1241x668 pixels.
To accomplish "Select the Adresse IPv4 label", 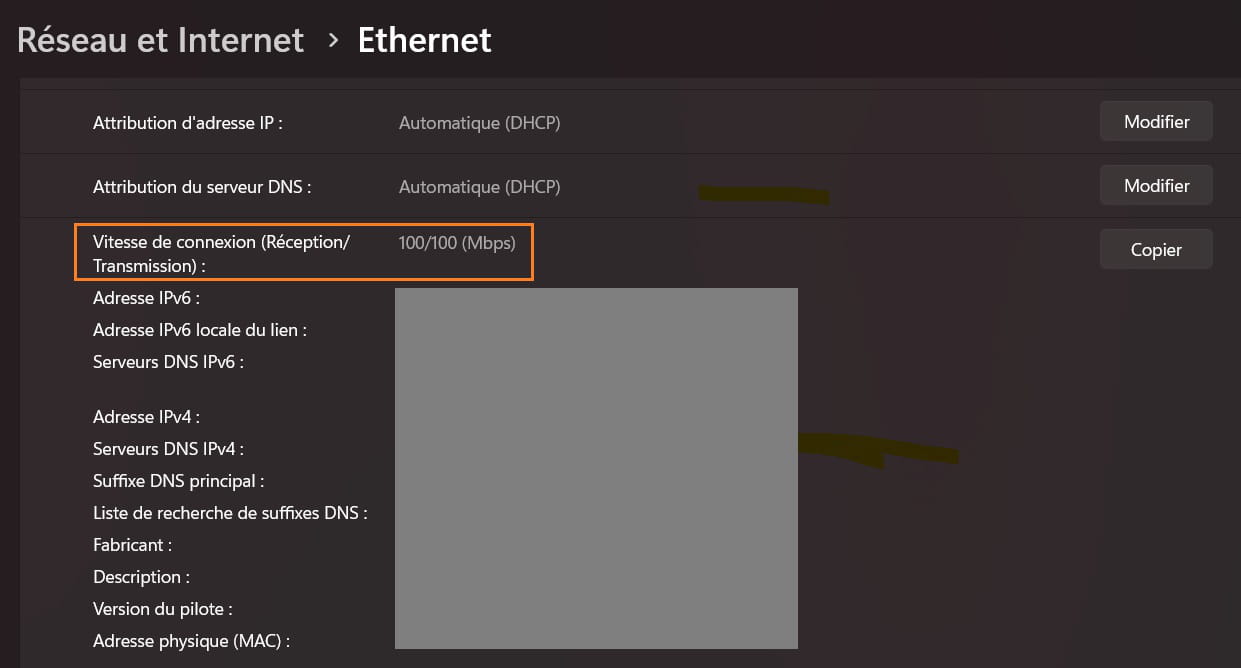I will pos(147,417).
